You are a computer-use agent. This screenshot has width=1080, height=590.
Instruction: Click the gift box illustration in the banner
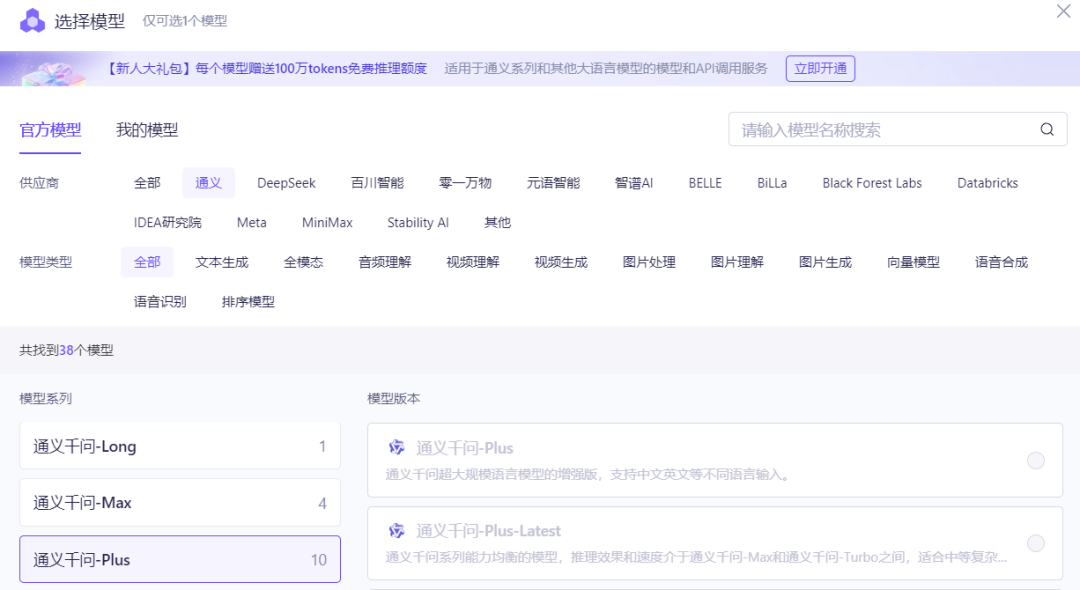coord(55,69)
